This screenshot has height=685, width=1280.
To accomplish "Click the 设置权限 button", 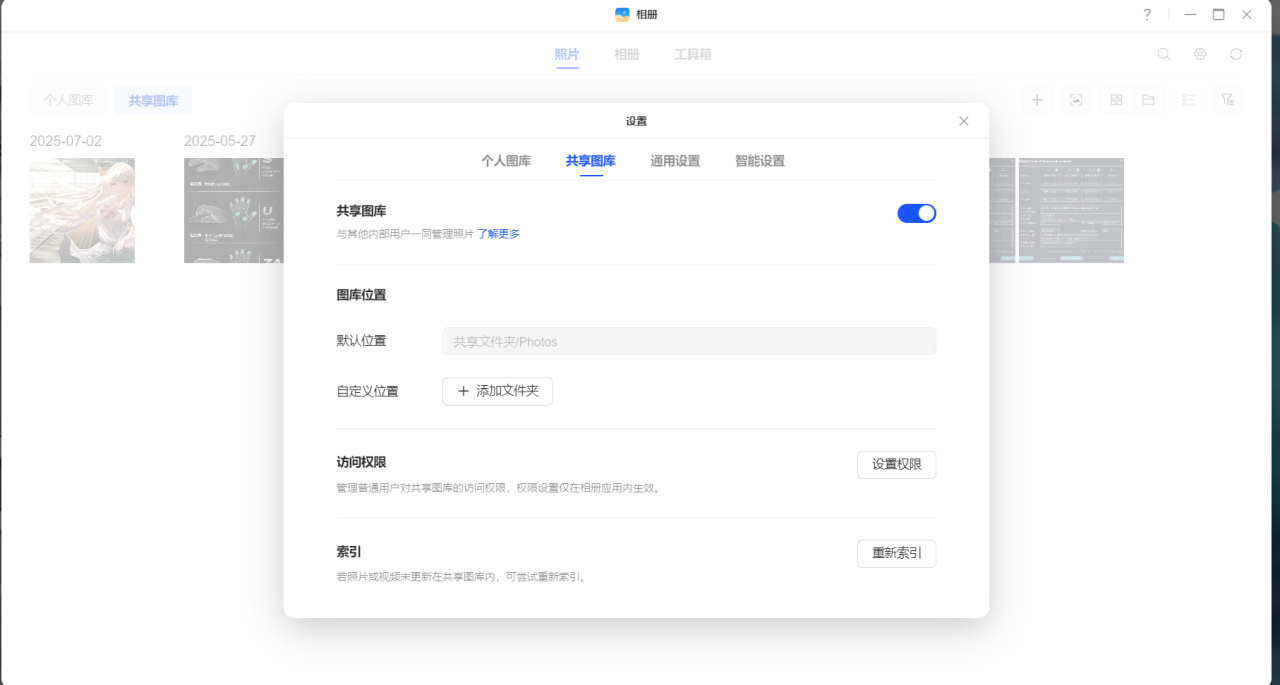I will tap(897, 465).
